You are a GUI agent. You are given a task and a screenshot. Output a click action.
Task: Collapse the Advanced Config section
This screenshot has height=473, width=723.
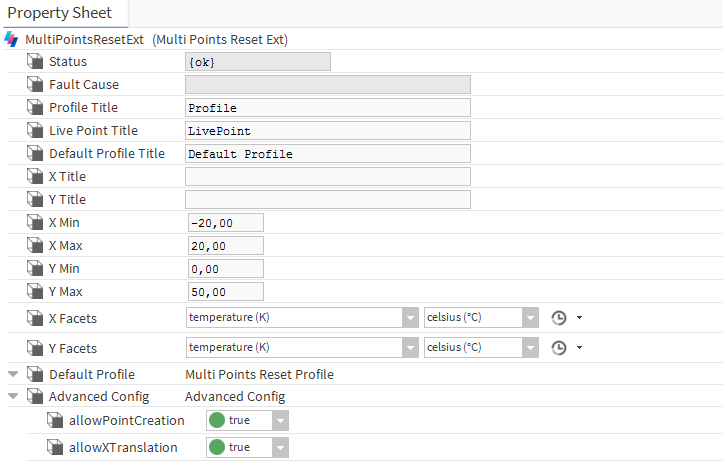(13, 397)
